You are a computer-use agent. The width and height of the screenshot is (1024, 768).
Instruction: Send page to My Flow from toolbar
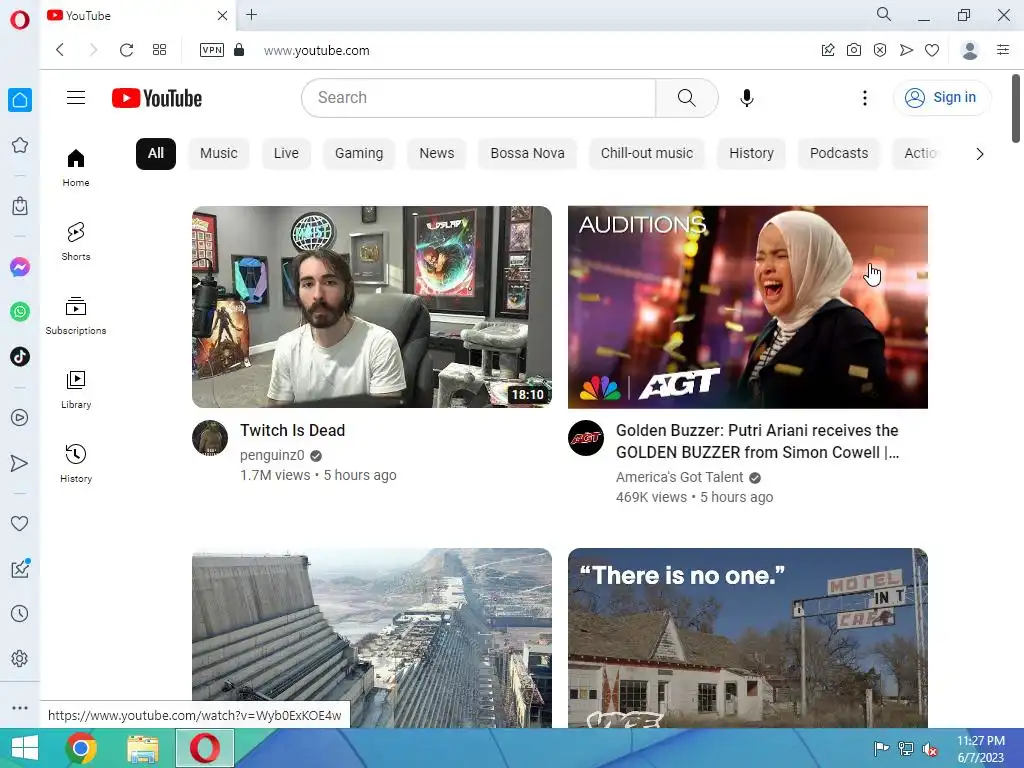(906, 50)
